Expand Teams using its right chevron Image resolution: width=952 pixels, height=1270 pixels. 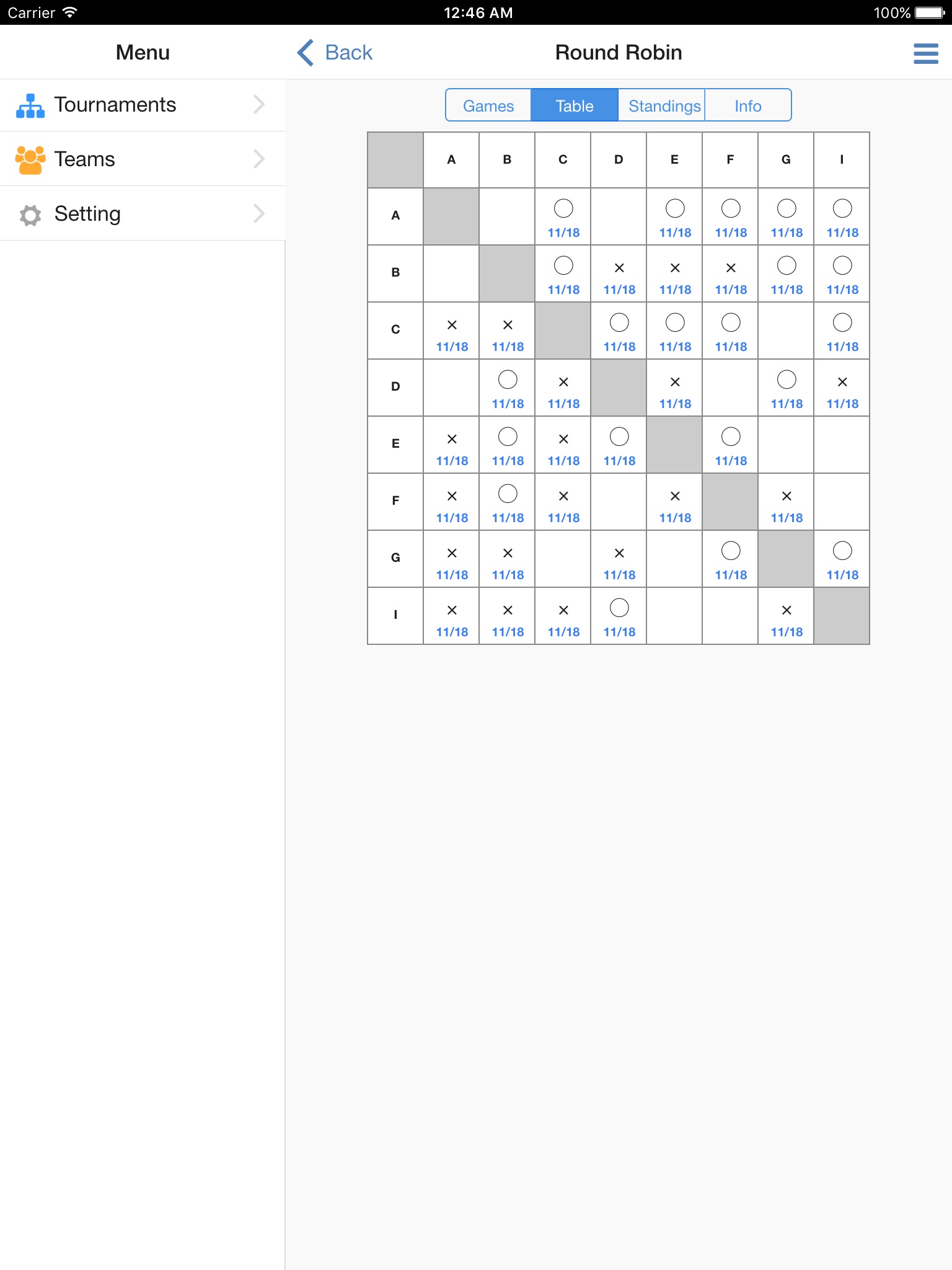click(259, 159)
